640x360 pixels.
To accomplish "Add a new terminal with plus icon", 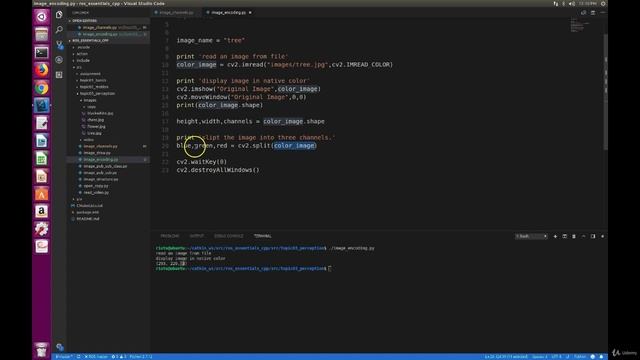I will pos(555,236).
